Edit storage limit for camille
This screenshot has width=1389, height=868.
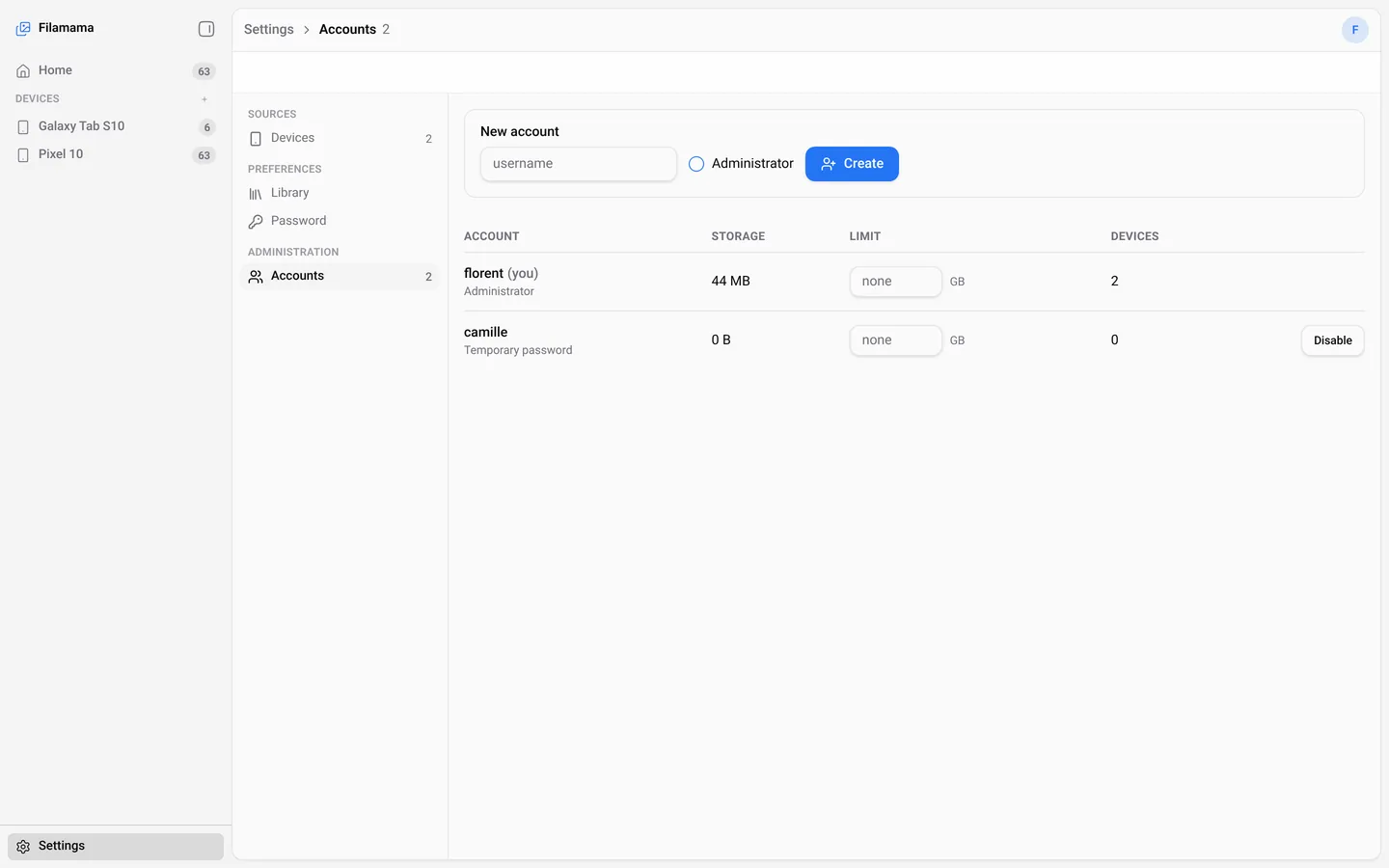pyautogui.click(x=895, y=340)
